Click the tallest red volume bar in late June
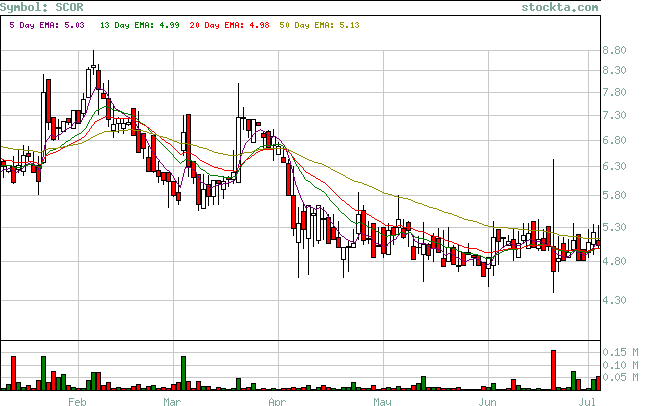This screenshot has width=655, height=406. 553,370
